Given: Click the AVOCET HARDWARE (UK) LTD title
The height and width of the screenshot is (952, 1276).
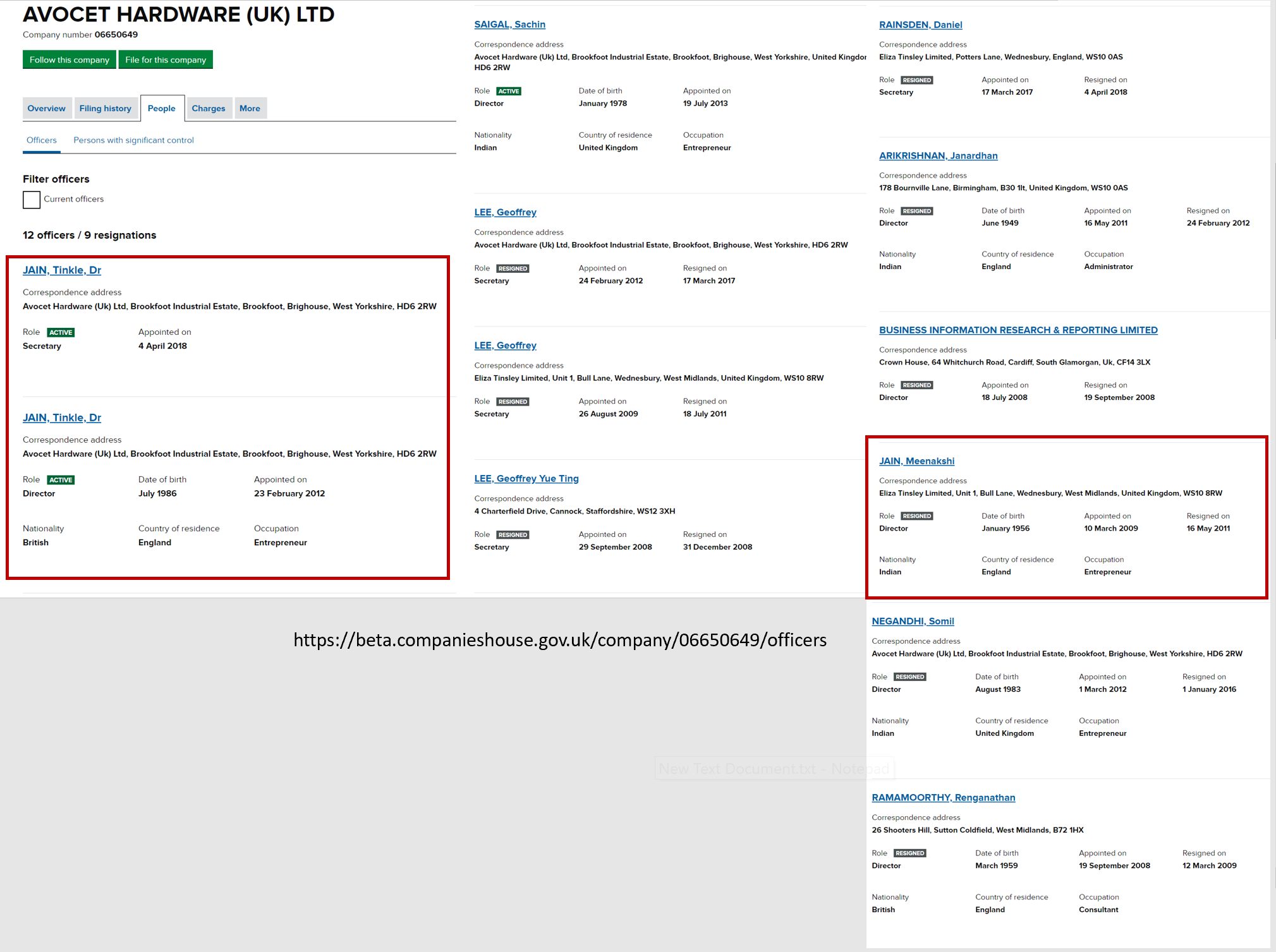Looking at the screenshot, I should [179, 15].
